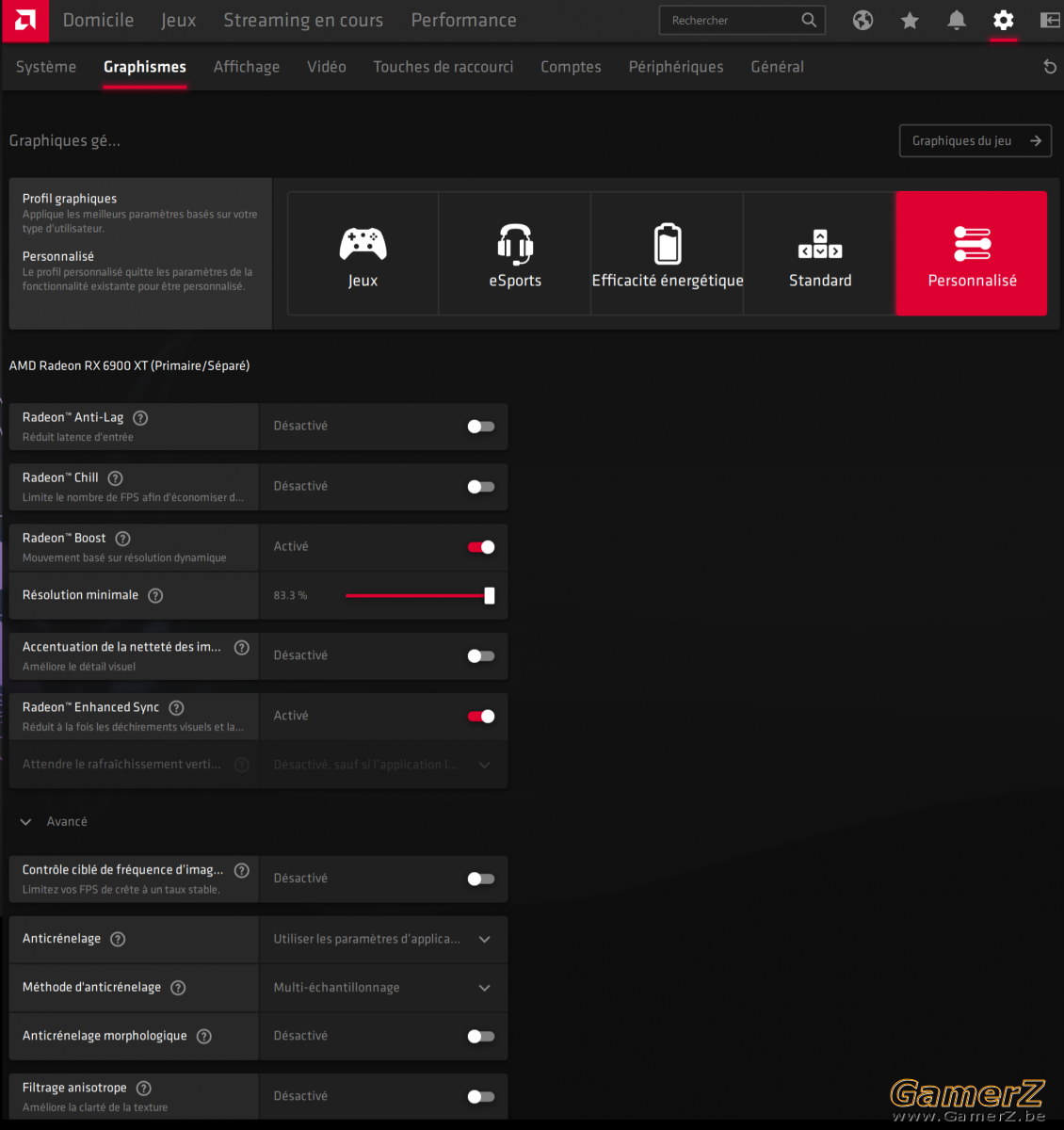Open help for Contrôle ciblé de fréquence

[241, 871]
